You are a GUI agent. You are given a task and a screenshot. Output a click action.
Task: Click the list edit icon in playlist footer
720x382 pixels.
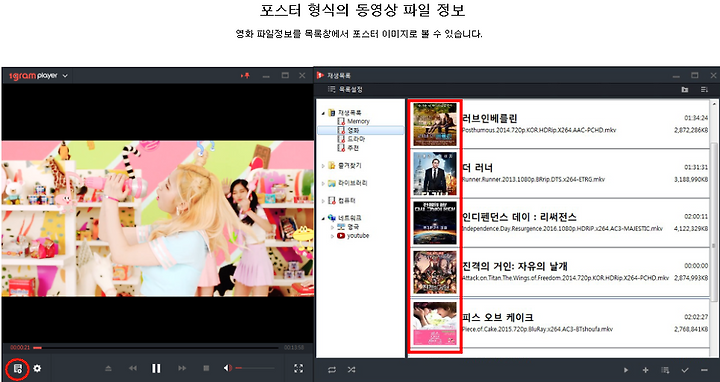[665, 370]
